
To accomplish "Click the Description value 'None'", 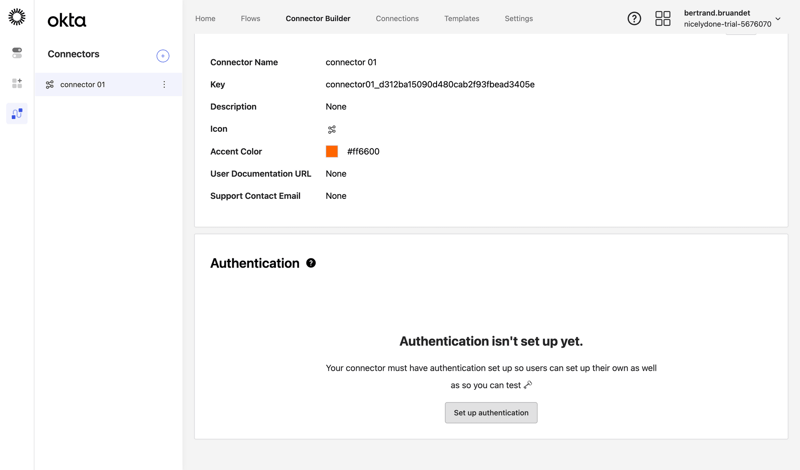I will pyautogui.click(x=336, y=107).
